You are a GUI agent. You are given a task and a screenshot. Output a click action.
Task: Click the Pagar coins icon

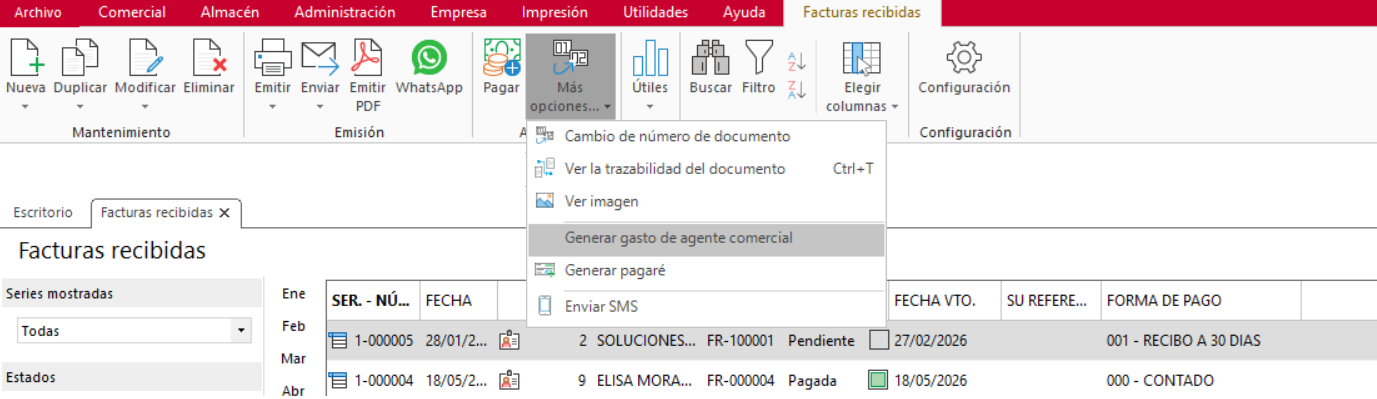click(x=501, y=57)
